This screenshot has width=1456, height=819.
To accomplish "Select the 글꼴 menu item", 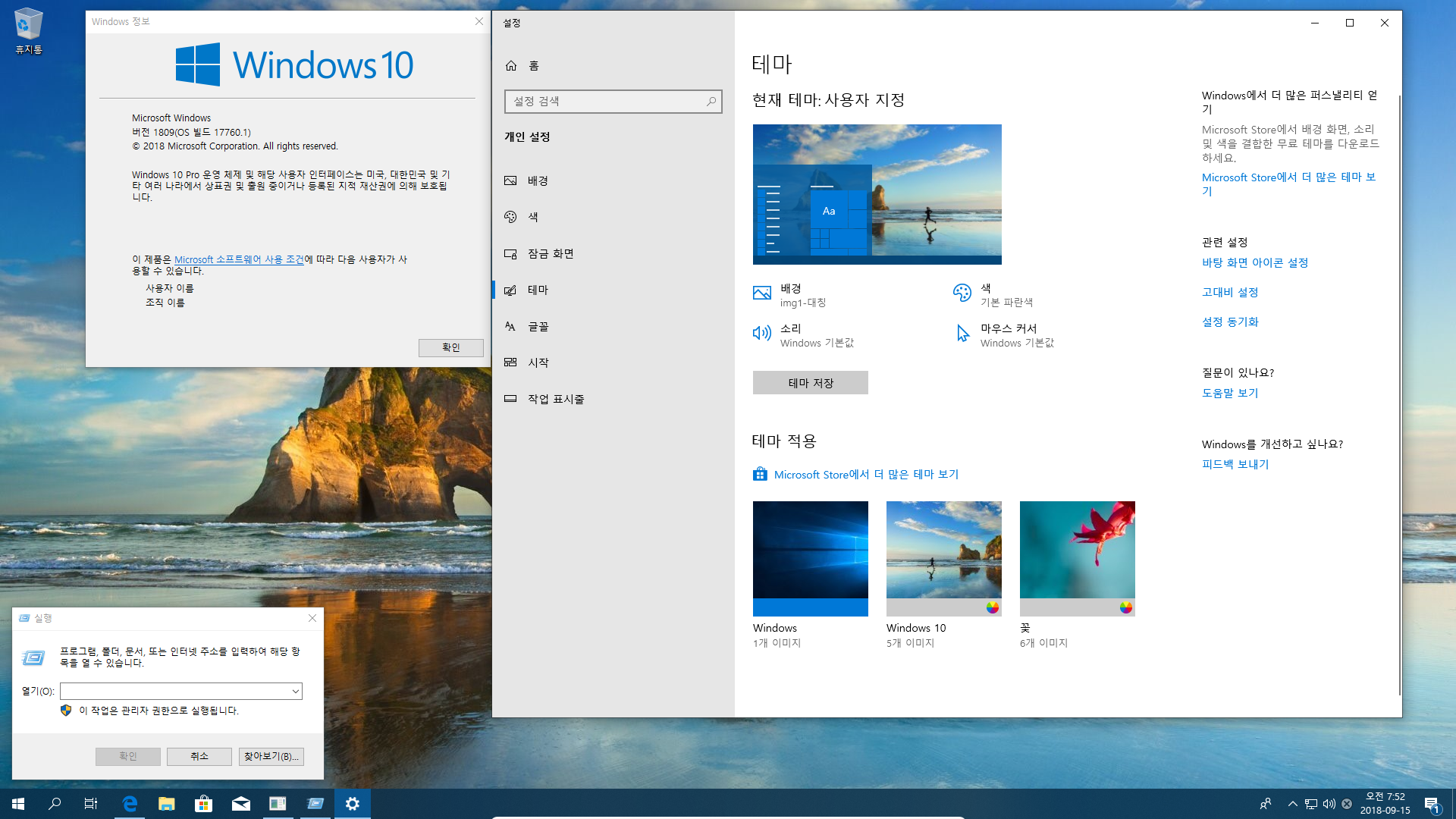I will coord(613,326).
